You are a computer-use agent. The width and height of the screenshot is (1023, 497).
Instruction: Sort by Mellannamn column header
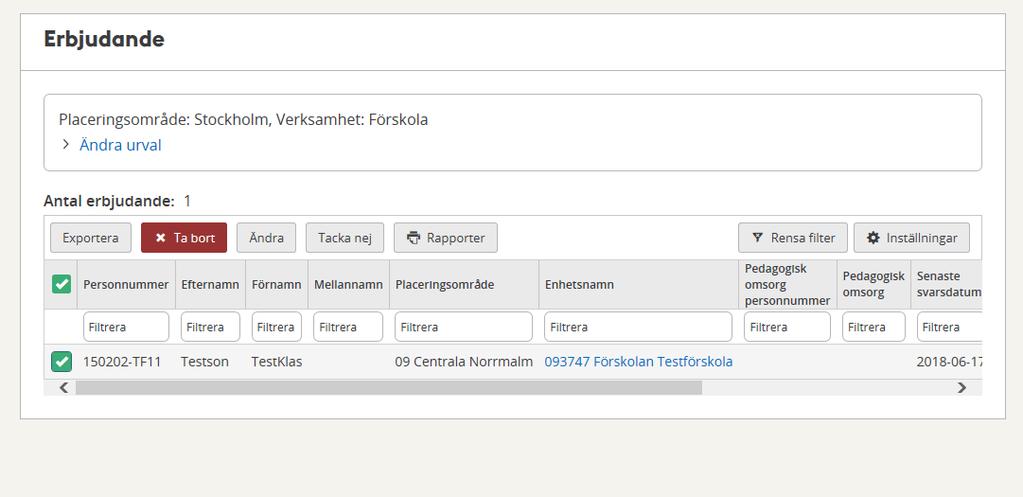click(348, 284)
